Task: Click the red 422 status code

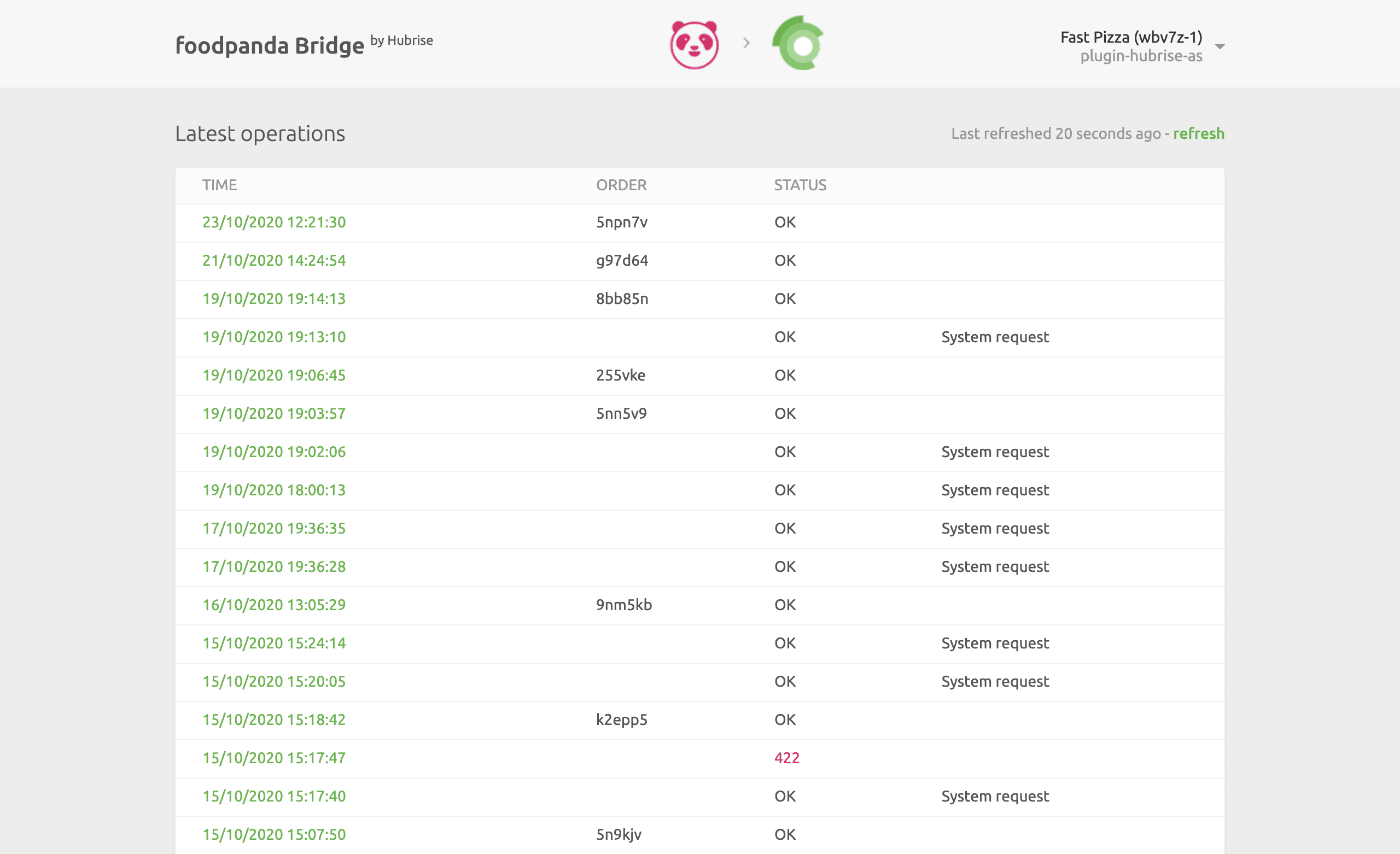Action: tap(786, 758)
